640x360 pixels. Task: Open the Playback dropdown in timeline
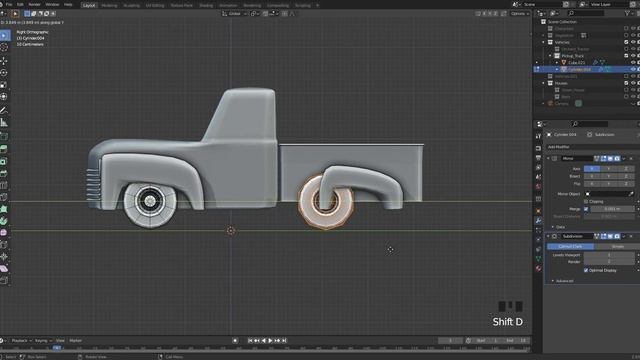21,340
